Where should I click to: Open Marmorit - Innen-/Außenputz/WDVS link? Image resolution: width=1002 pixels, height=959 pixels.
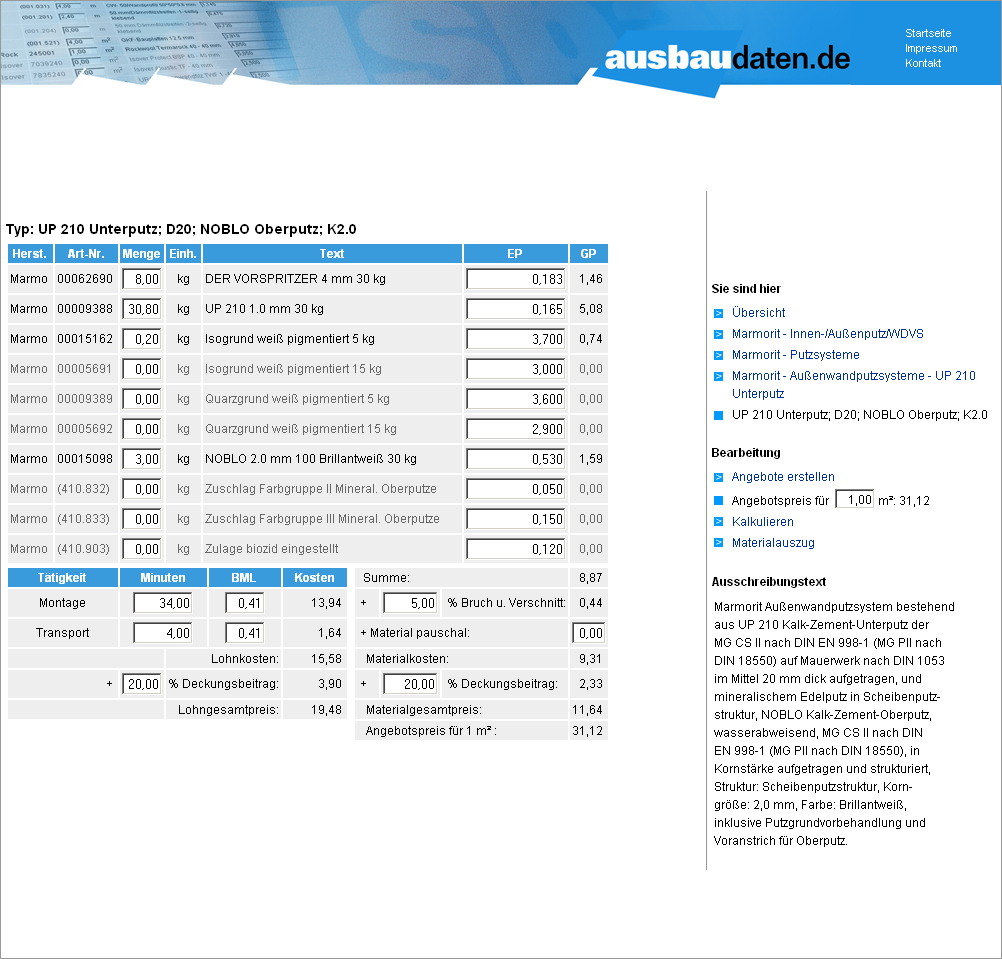click(x=828, y=334)
